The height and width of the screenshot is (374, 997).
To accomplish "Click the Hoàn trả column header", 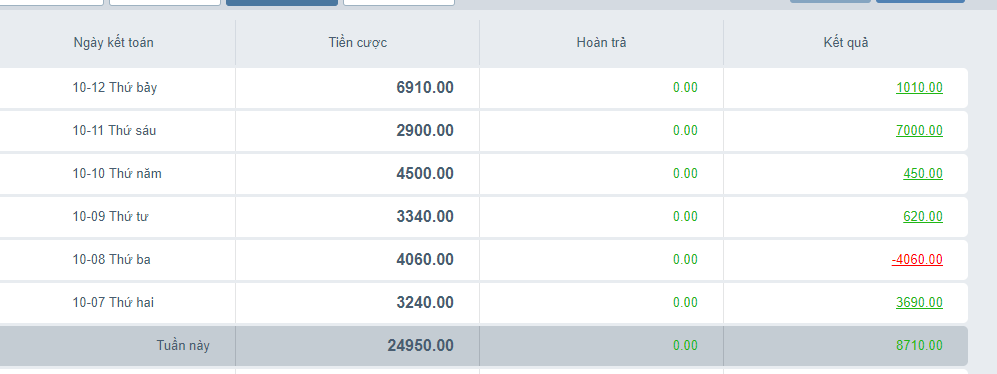I will coord(601,43).
